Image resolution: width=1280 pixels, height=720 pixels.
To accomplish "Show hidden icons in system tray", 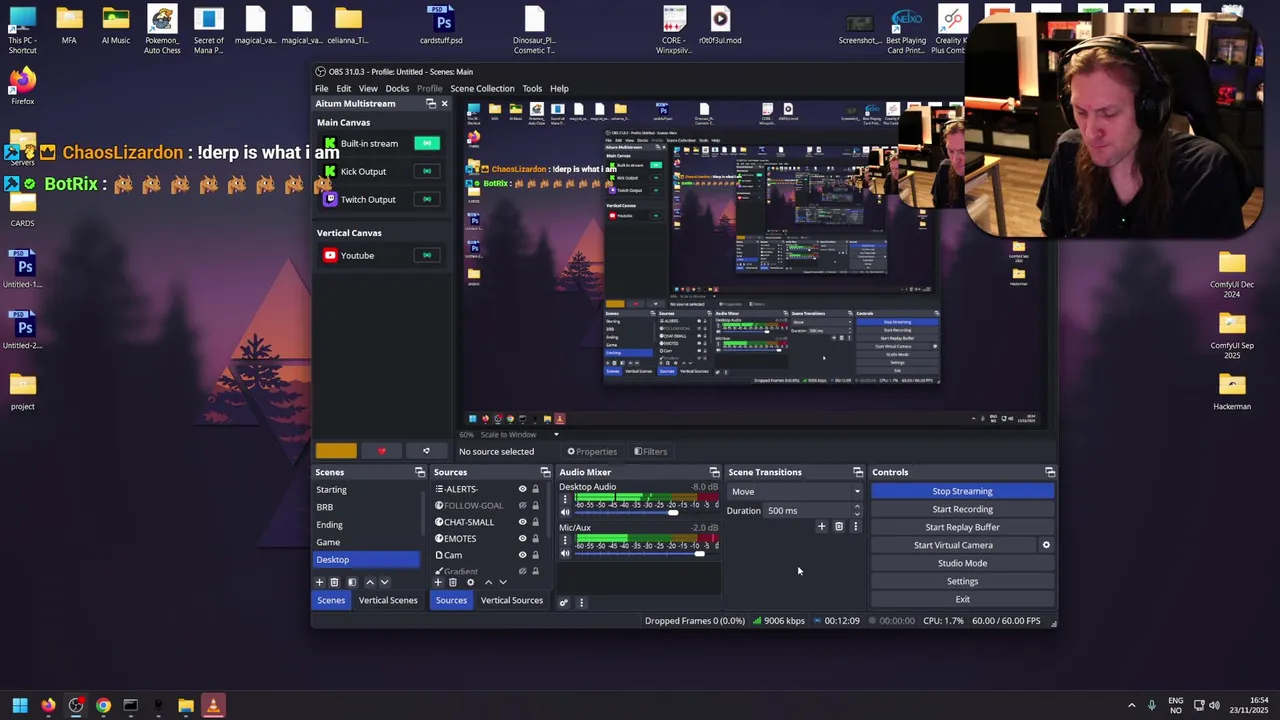I will click(1131, 705).
